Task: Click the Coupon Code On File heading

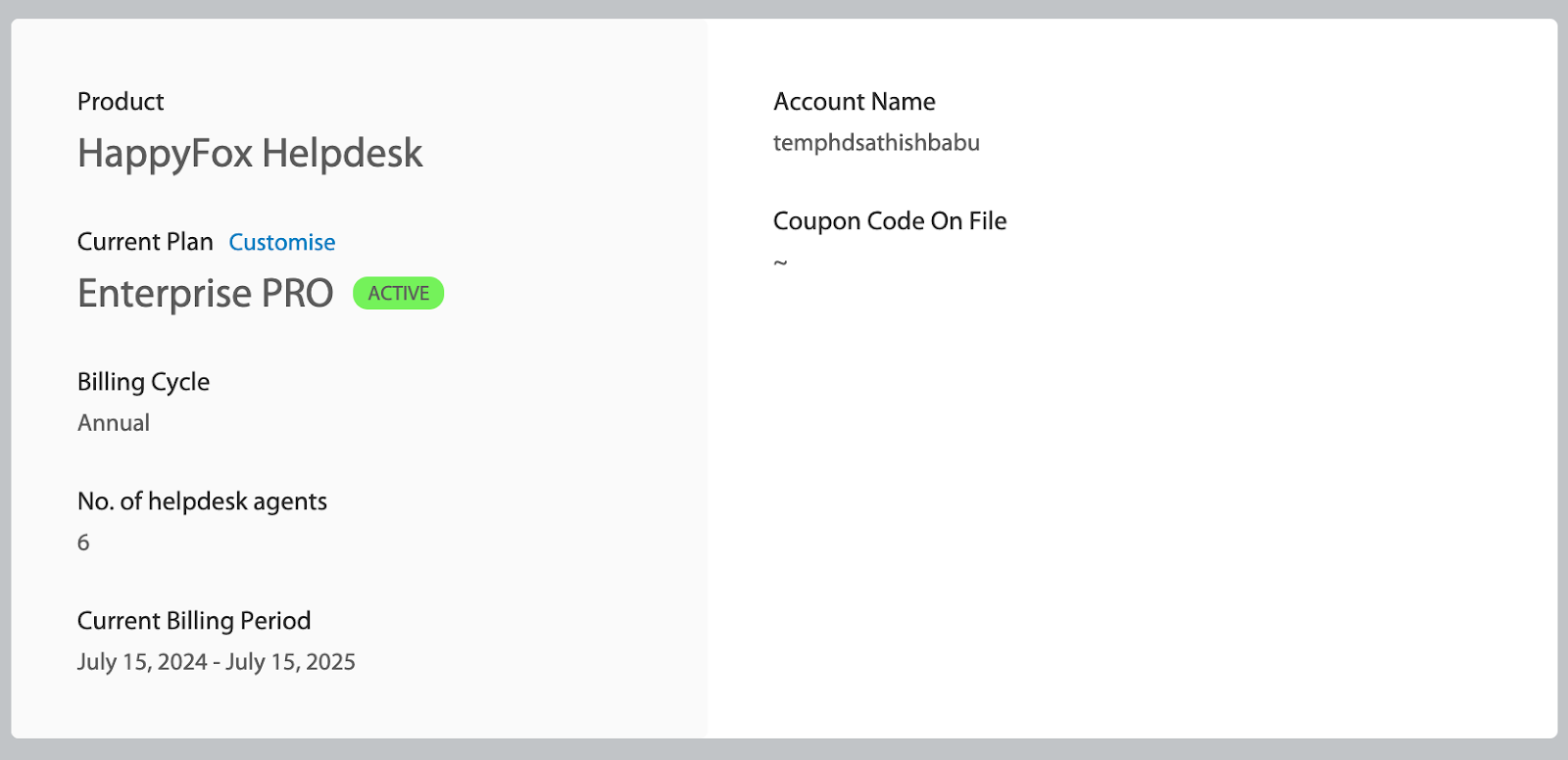Action: coord(890,221)
